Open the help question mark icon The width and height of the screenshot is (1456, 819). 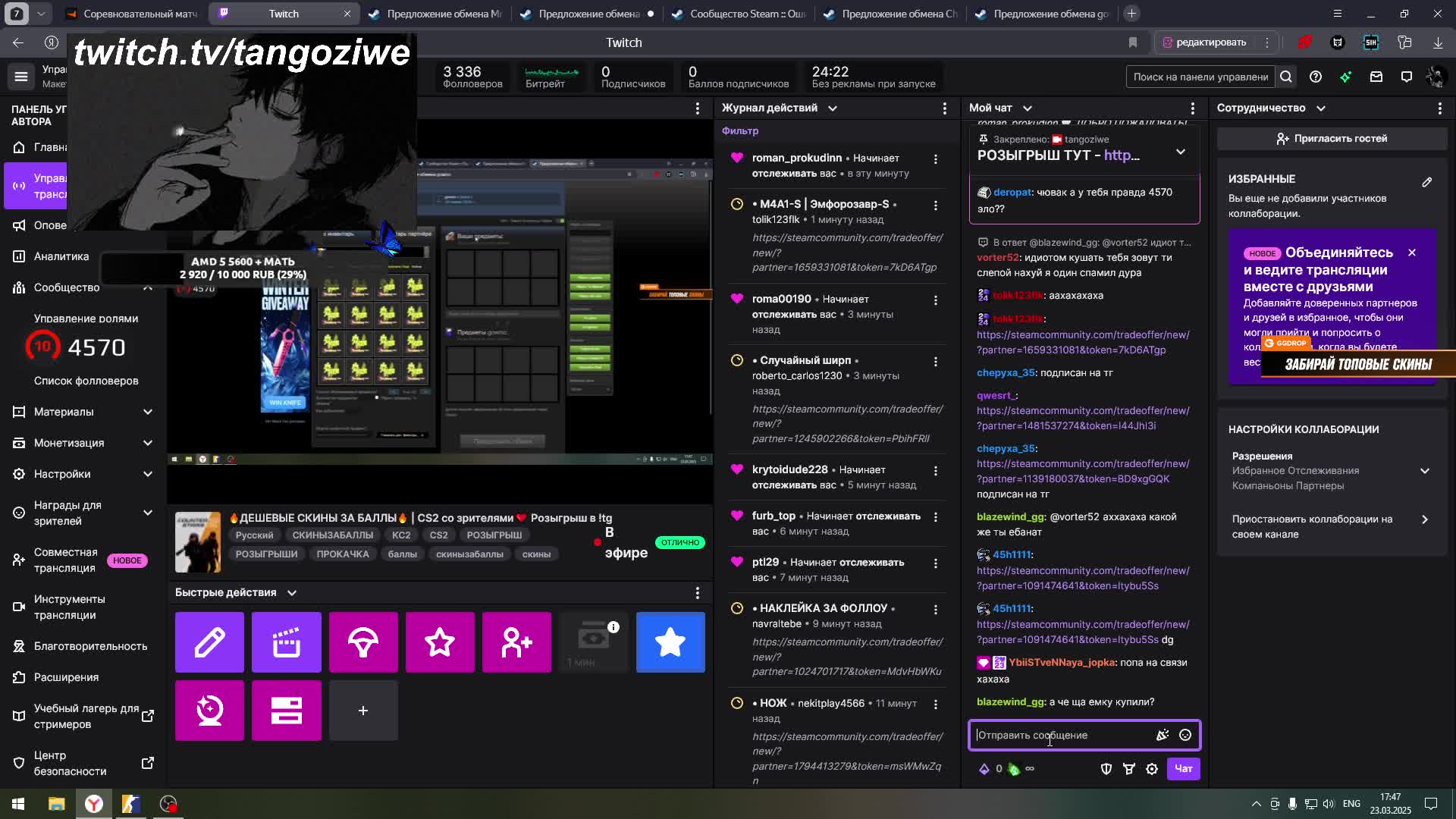point(1316,77)
